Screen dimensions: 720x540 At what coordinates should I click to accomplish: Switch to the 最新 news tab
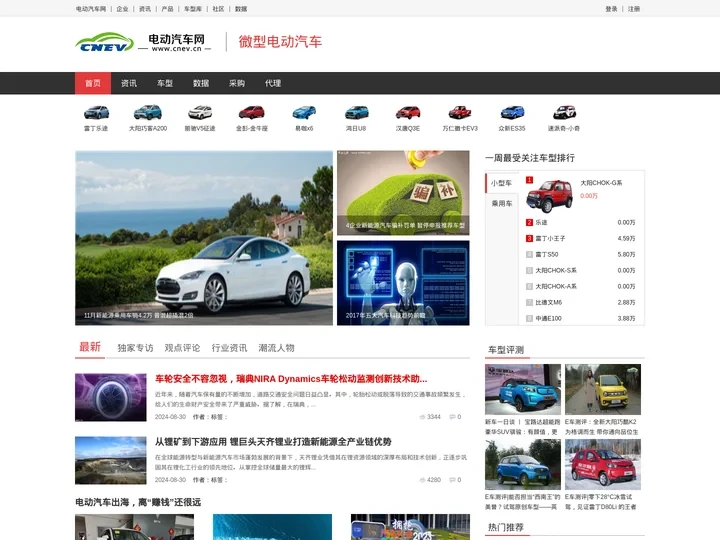pos(90,347)
